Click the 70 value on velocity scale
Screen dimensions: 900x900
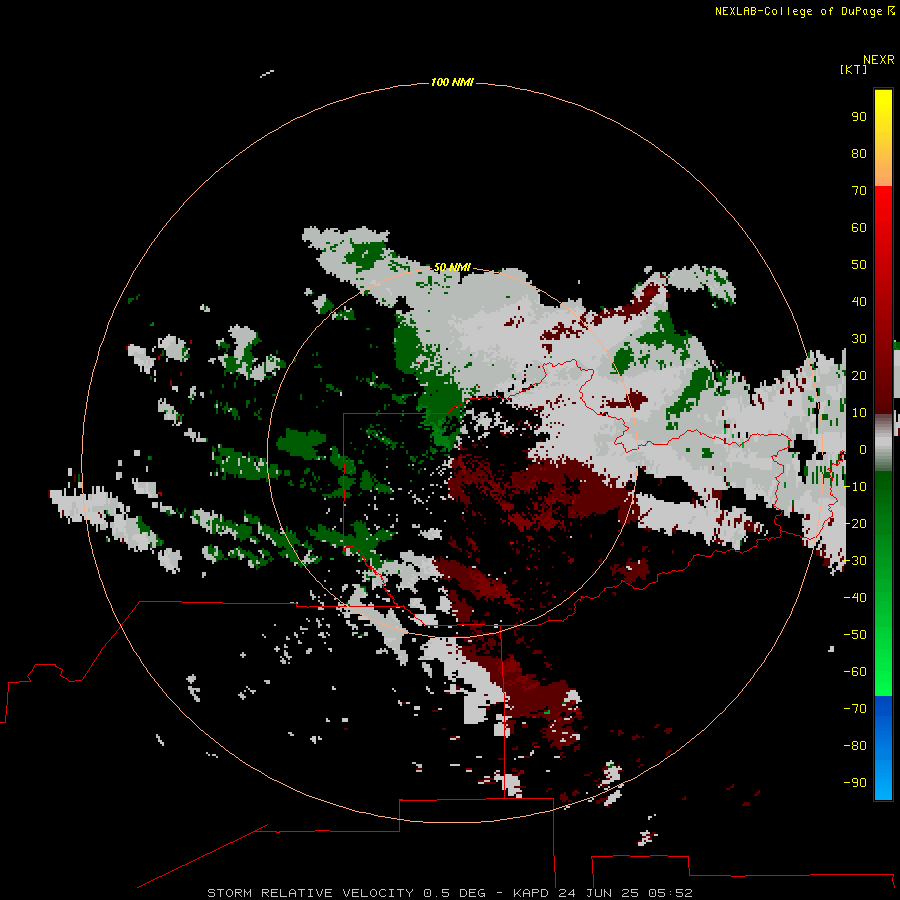[x=859, y=191]
